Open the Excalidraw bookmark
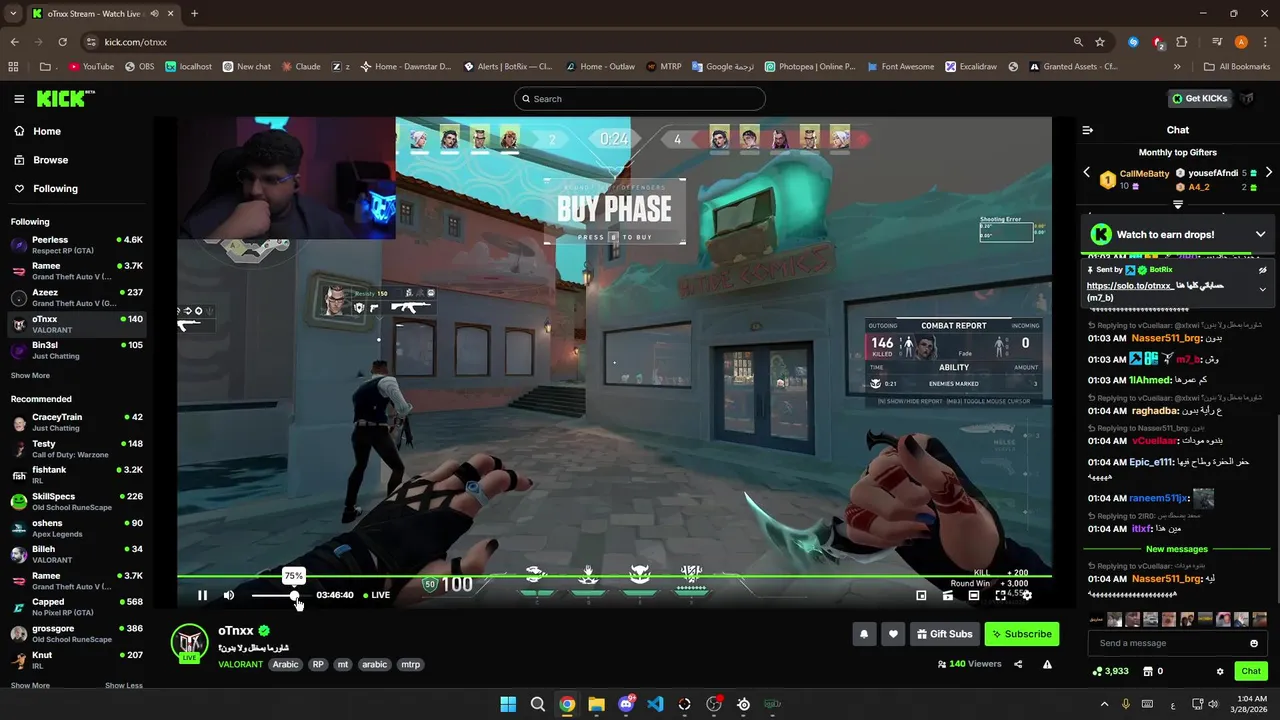1280x720 pixels. [972, 67]
